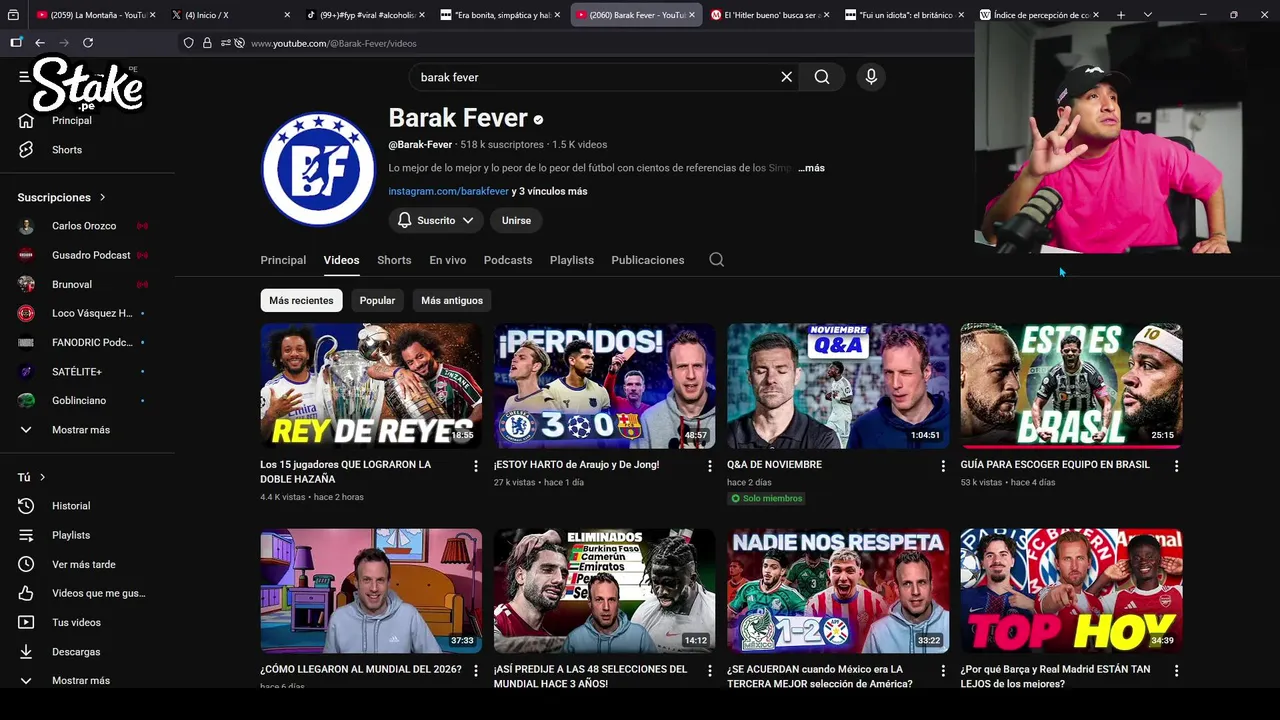Open the Podcasts channel tab
The width and height of the screenshot is (1280, 720).
point(508,260)
